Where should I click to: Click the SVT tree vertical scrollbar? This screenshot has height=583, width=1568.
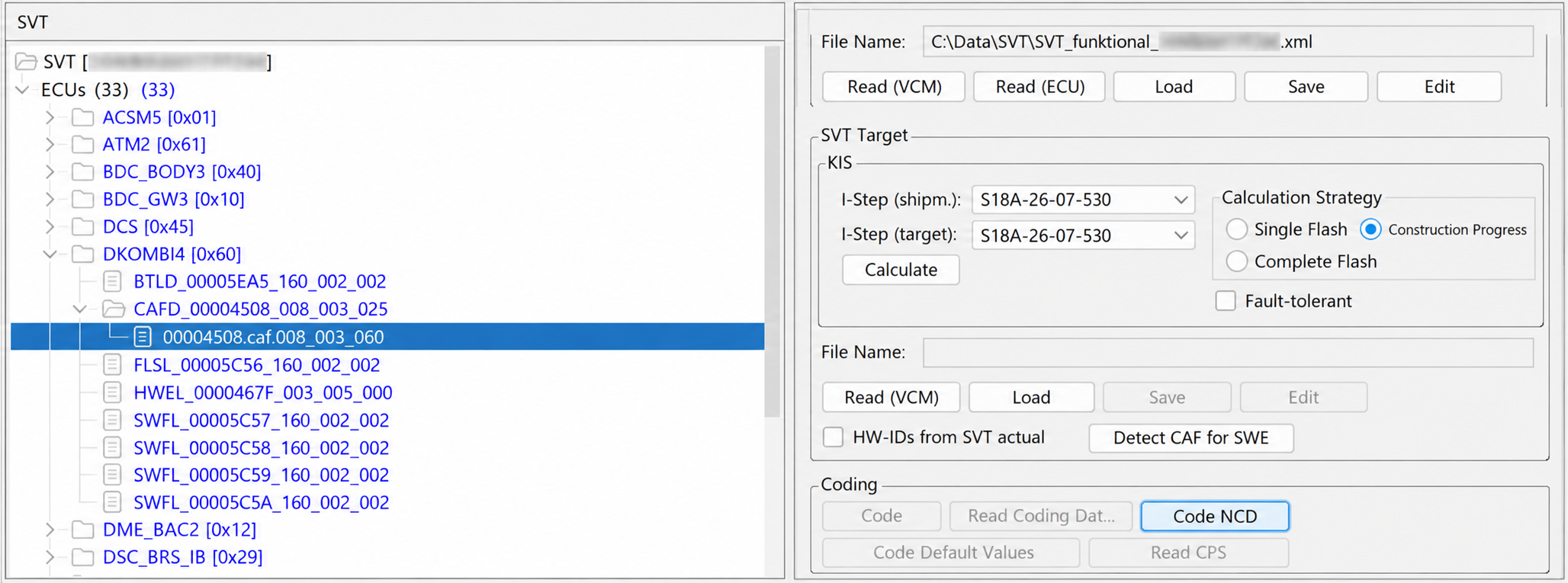(773, 232)
